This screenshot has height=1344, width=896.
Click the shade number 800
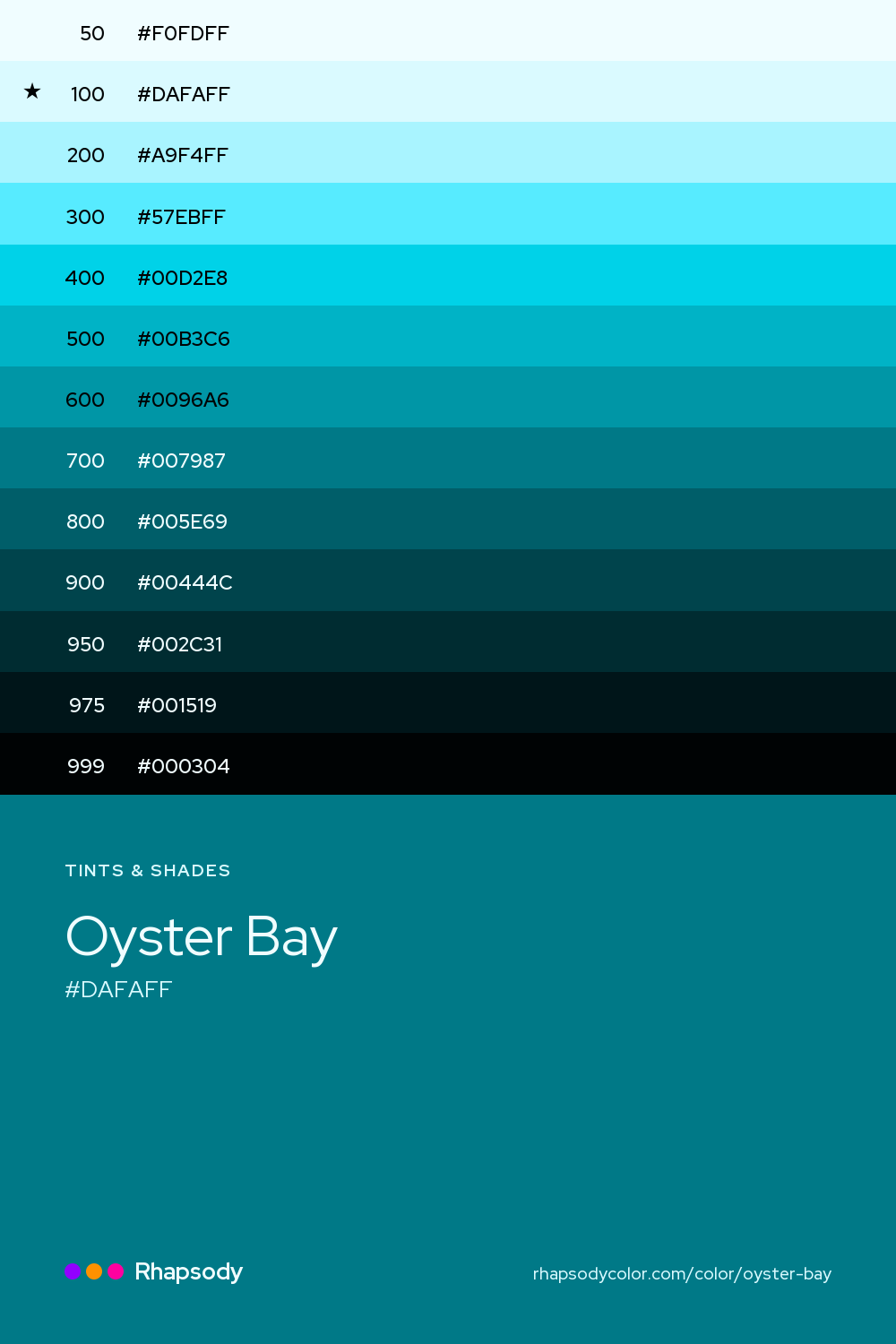tap(86, 521)
